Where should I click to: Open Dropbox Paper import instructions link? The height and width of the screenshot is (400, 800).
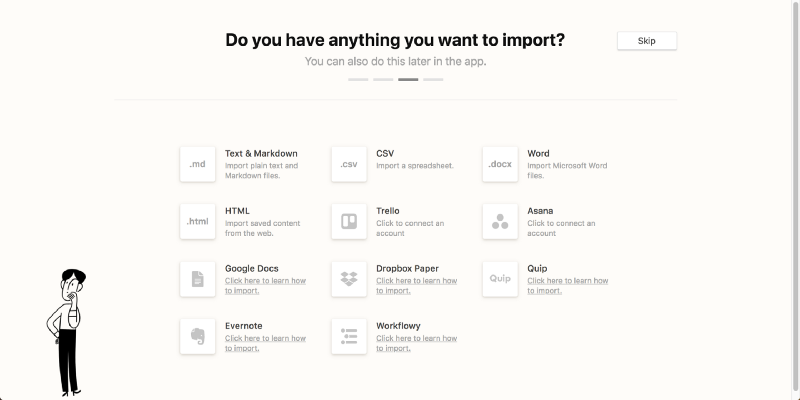point(416,286)
